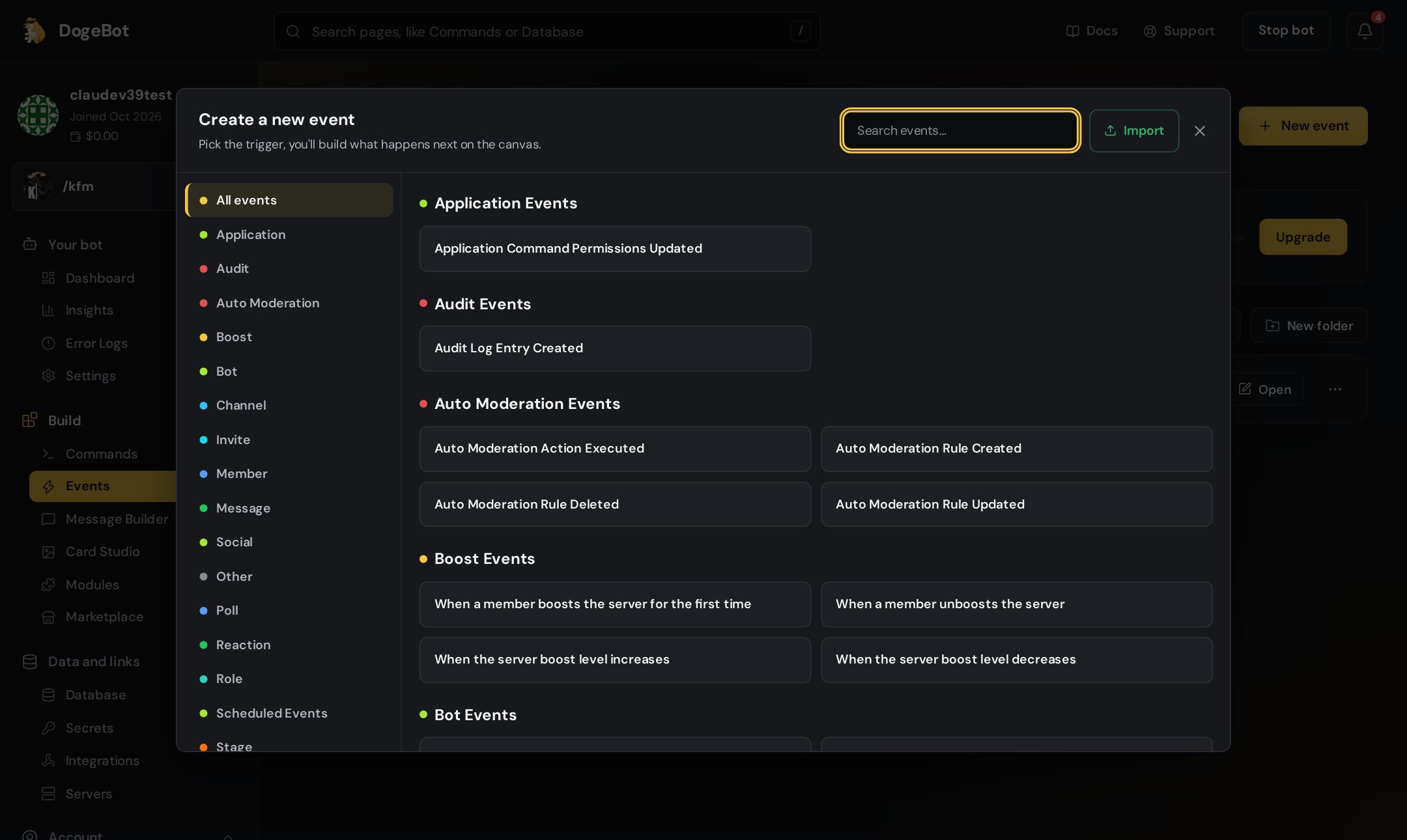Choose the Other category
This screenshot has width=1407, height=840.
[289, 576]
